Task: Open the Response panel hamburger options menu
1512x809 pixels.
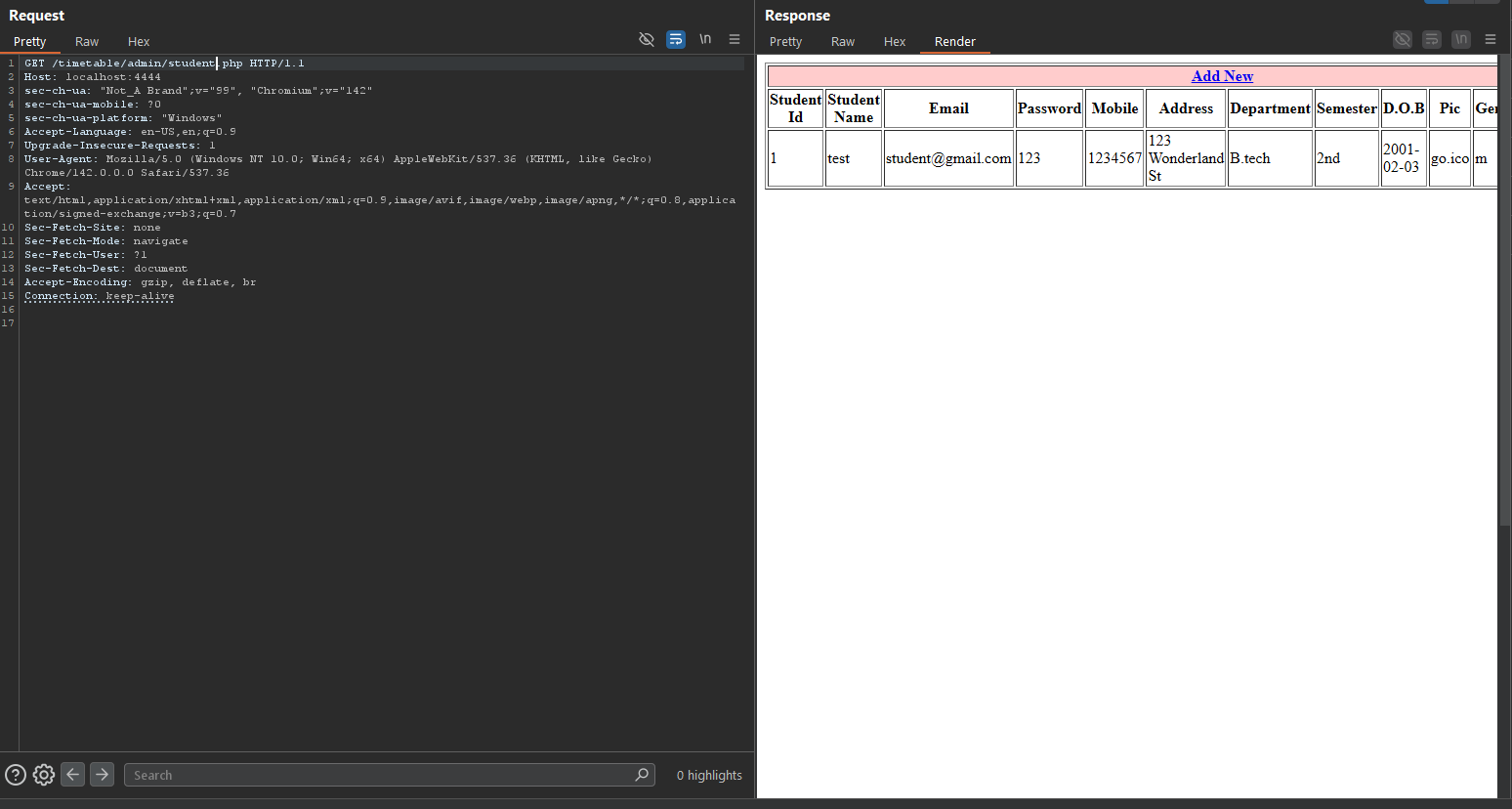Action: pyautogui.click(x=1491, y=40)
